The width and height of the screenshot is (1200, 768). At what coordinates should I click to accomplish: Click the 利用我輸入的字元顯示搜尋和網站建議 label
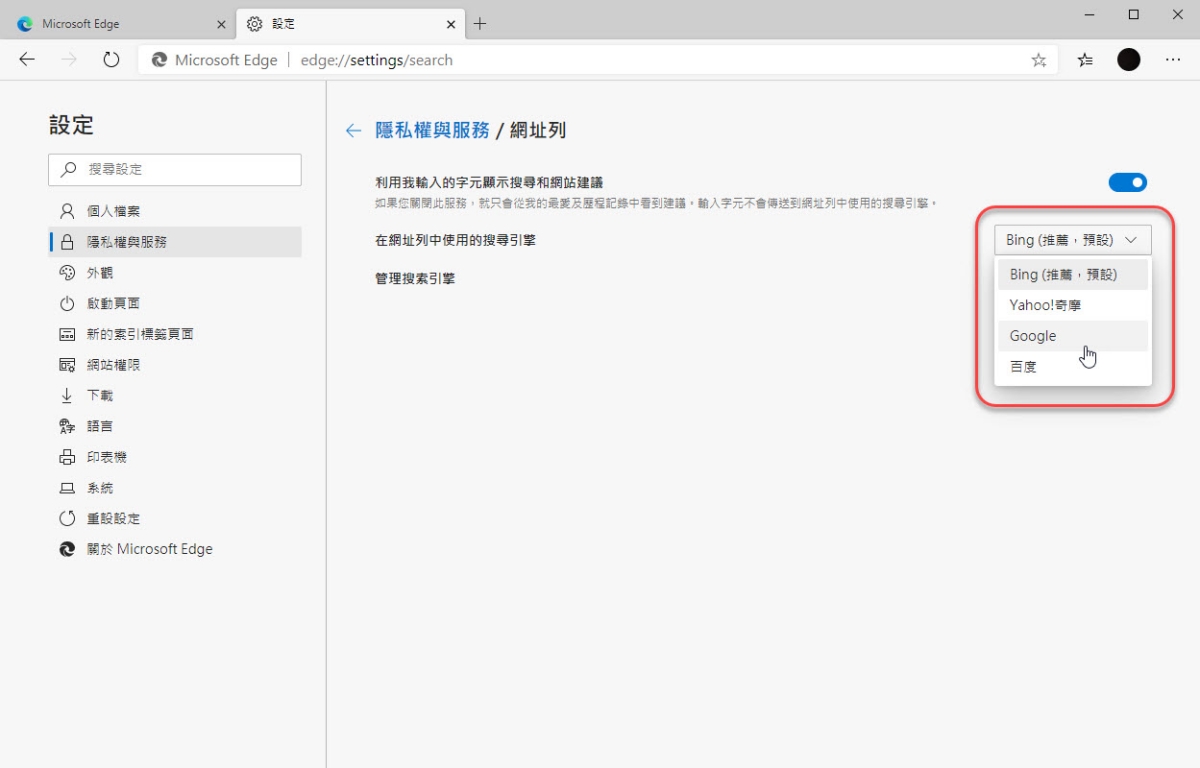pos(489,182)
